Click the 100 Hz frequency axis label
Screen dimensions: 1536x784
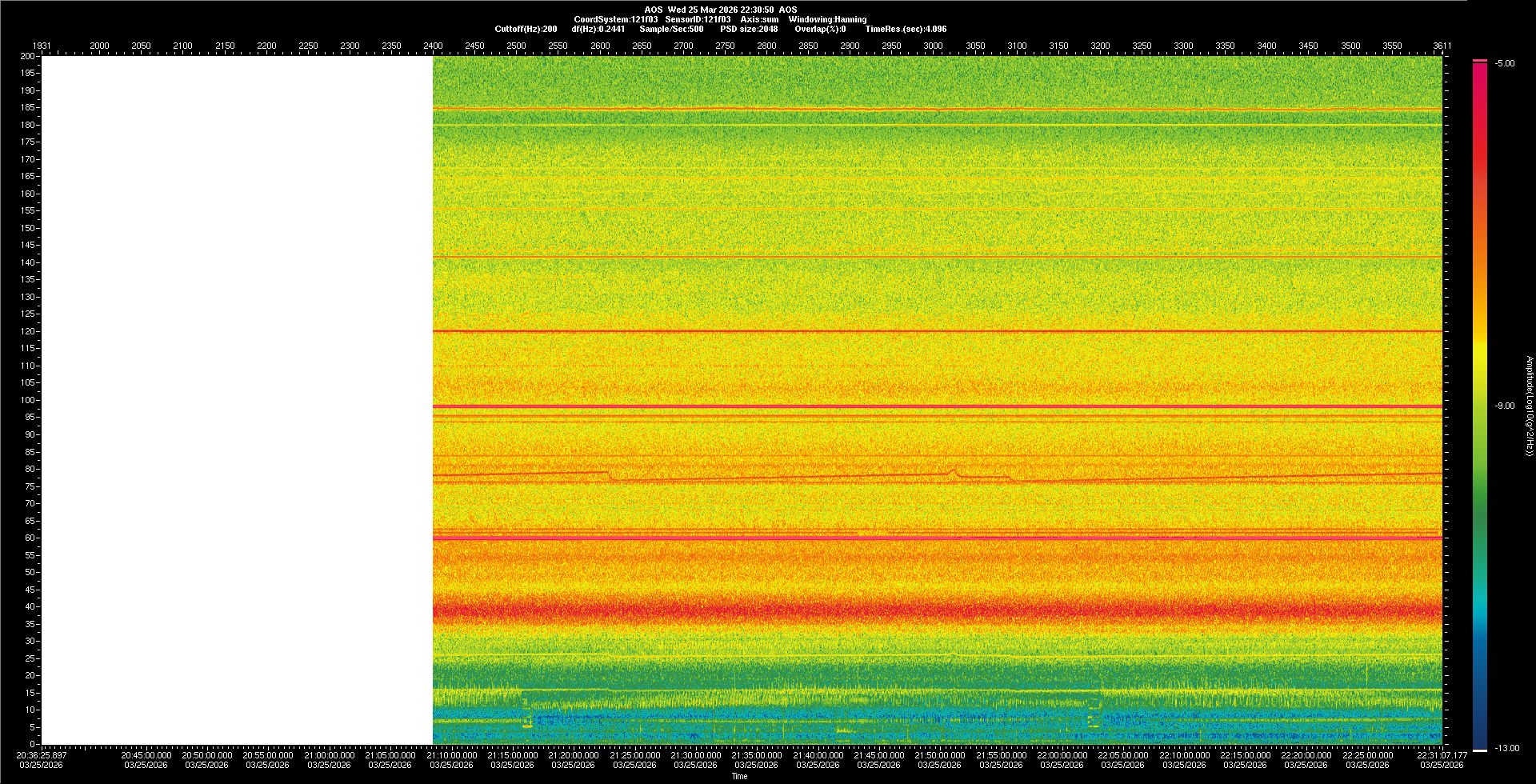[x=28, y=400]
